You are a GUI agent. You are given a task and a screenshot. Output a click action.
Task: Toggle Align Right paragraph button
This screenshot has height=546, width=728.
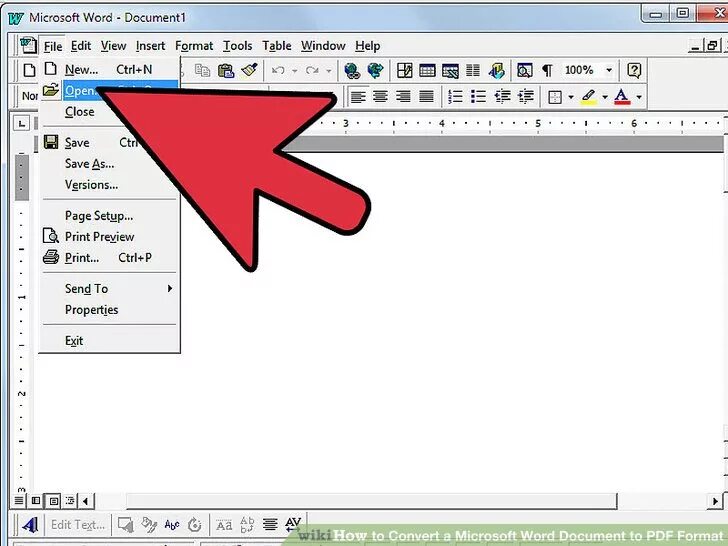403,97
